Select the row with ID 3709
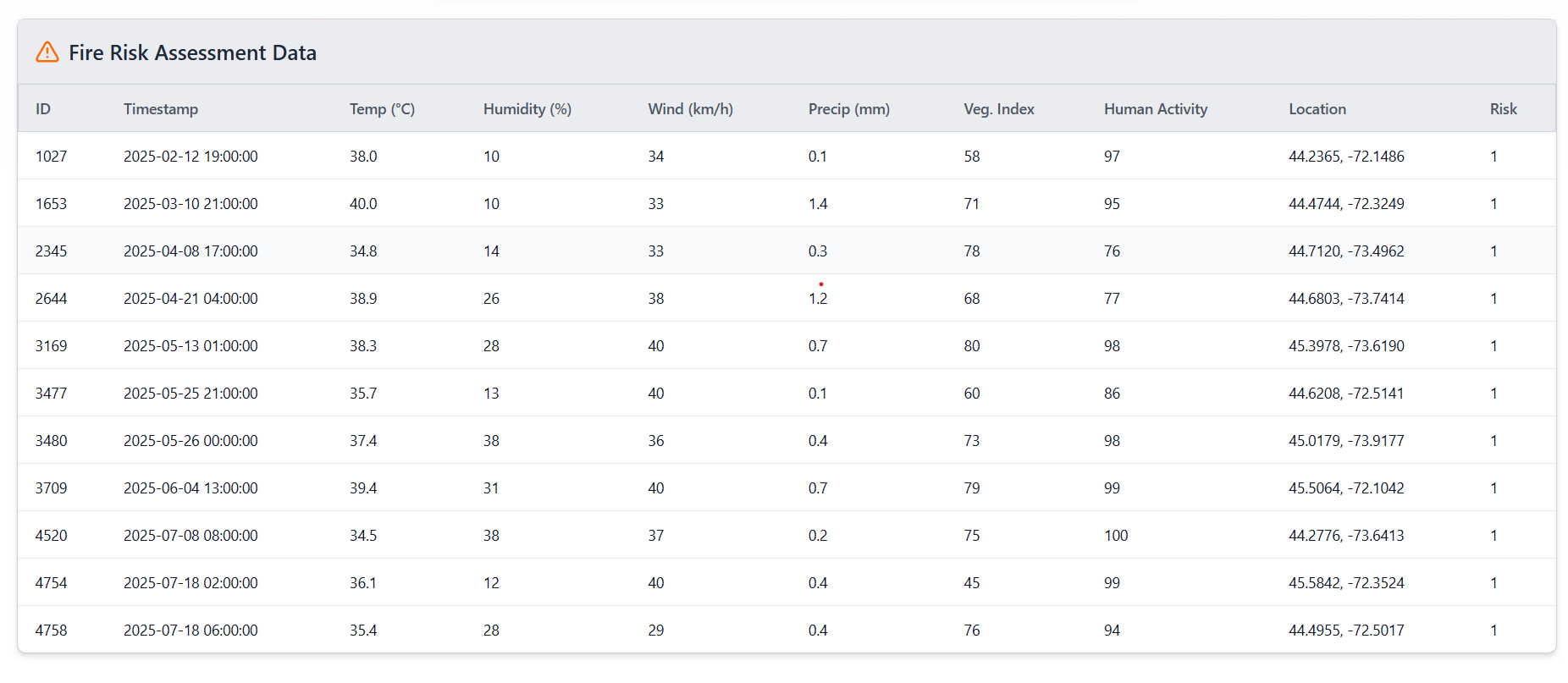This screenshot has width=1568, height=683. 51,488
